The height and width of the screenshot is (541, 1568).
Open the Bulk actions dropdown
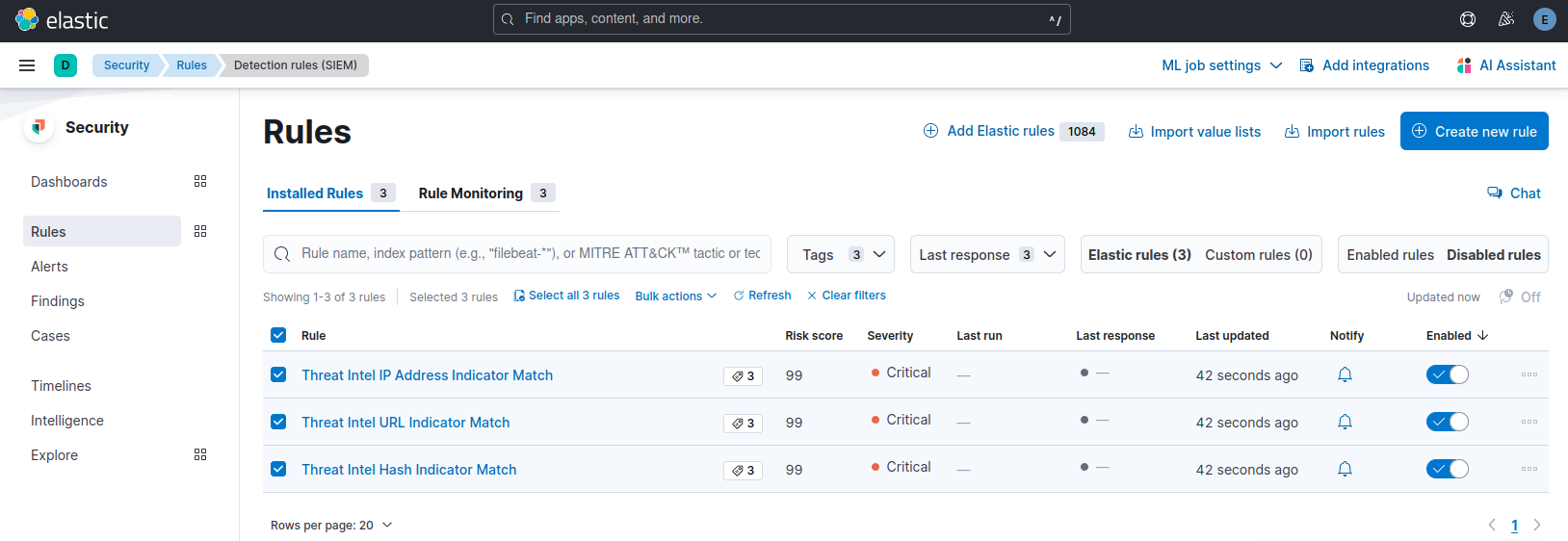tap(676, 296)
